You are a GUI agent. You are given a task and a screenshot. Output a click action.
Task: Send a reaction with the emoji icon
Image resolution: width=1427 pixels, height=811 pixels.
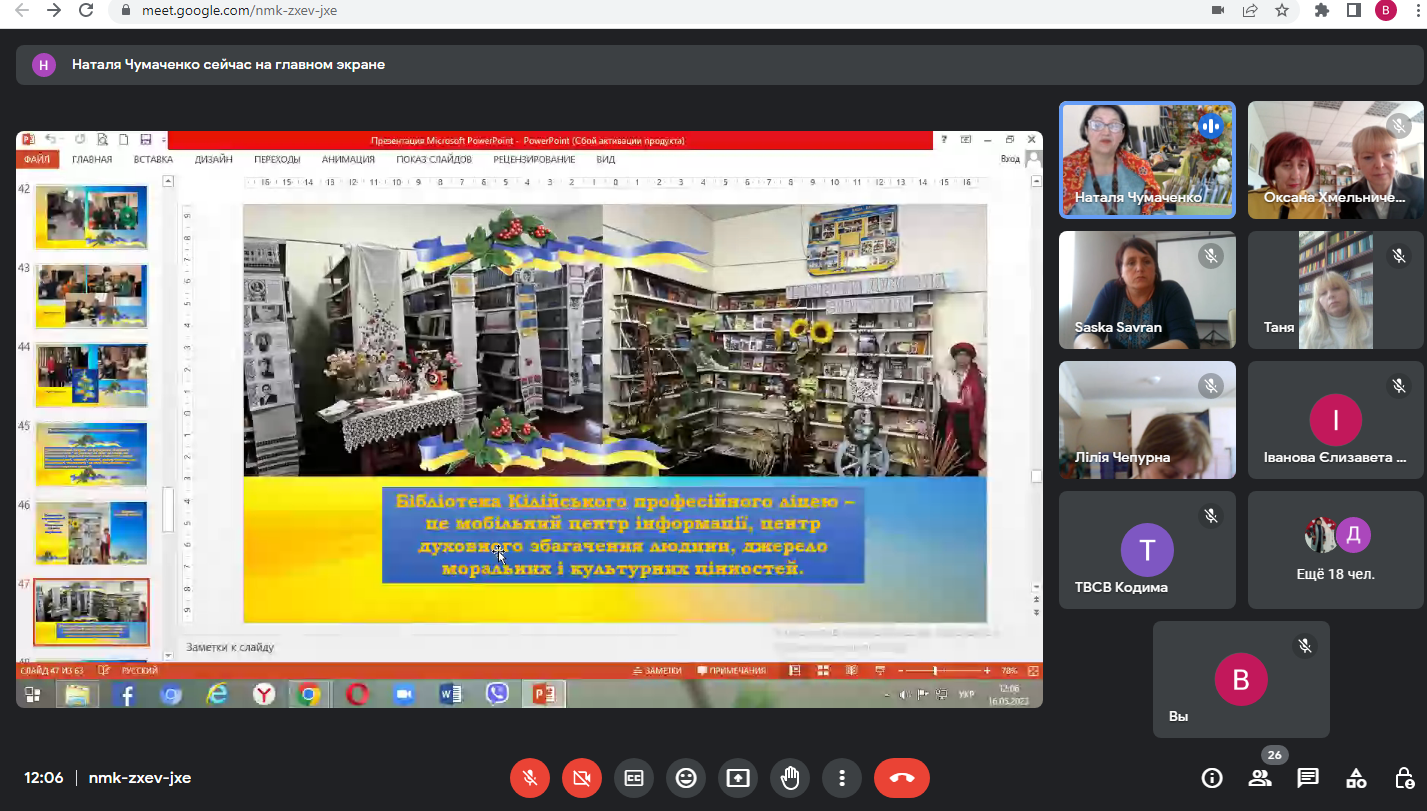(686, 778)
